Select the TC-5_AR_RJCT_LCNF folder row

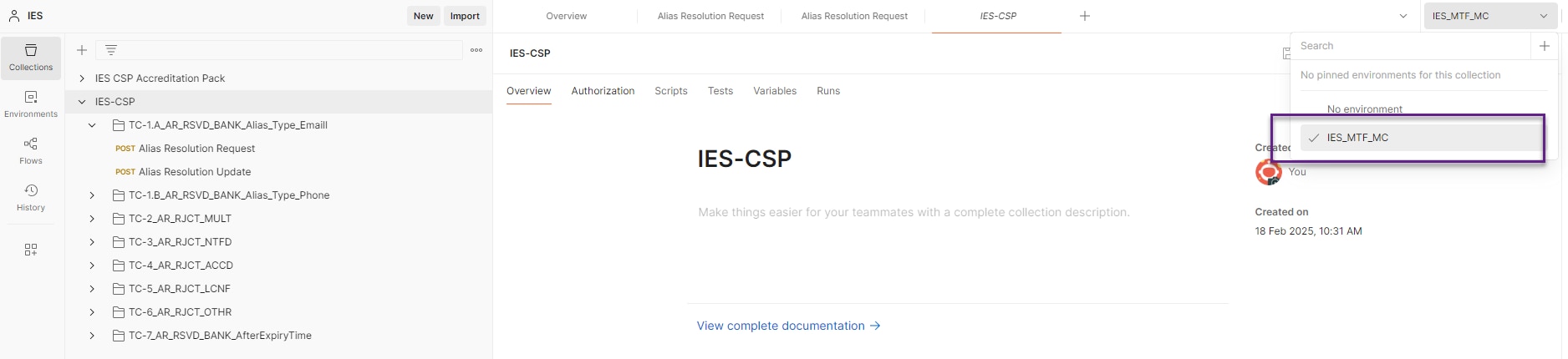(x=278, y=289)
